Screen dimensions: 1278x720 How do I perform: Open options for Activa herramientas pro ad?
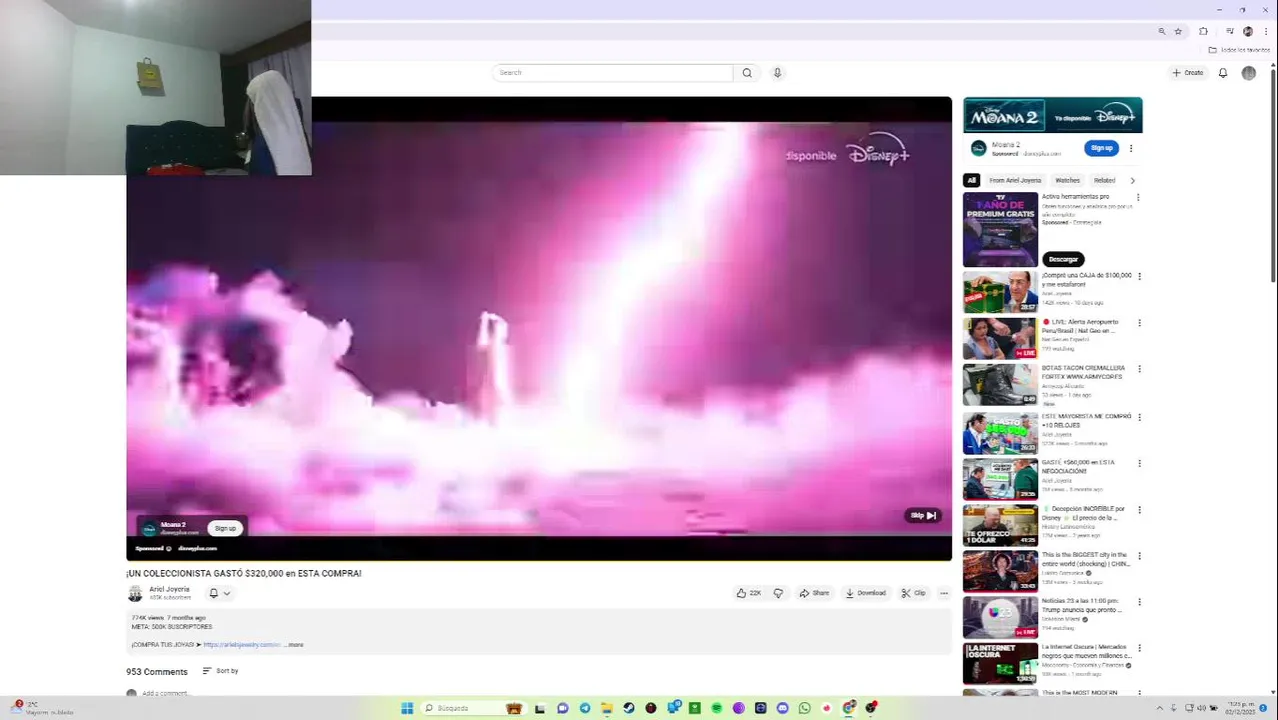click(x=1138, y=198)
